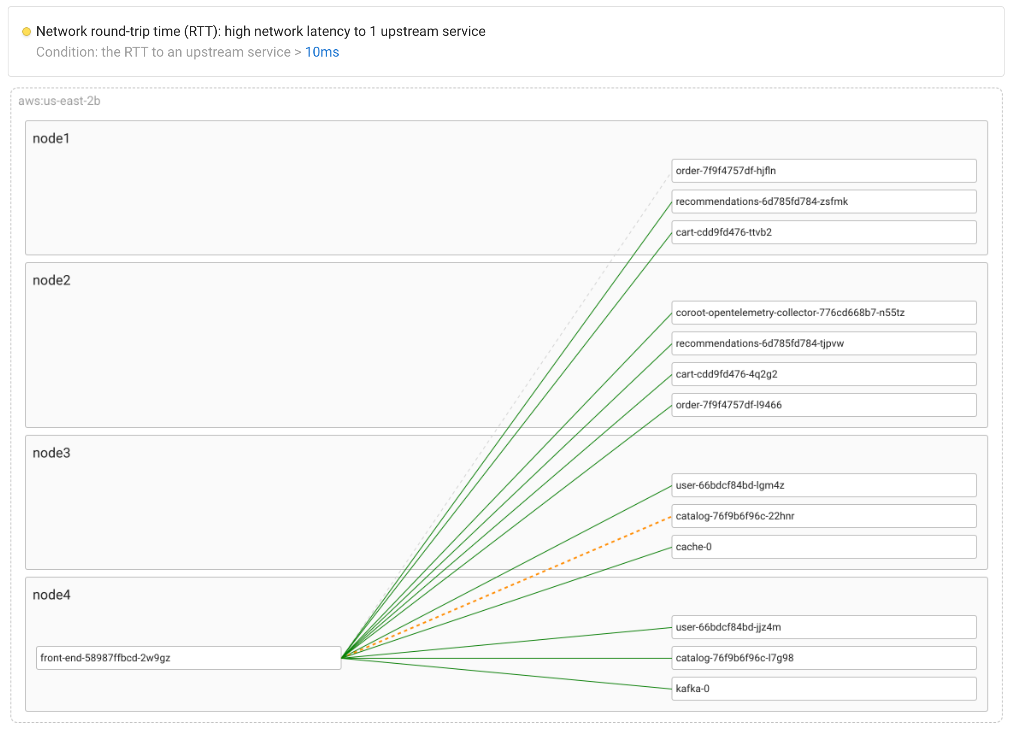
Task: Click the user-66bdcf84bd-lgm4z pod in node3
Action: [823, 484]
